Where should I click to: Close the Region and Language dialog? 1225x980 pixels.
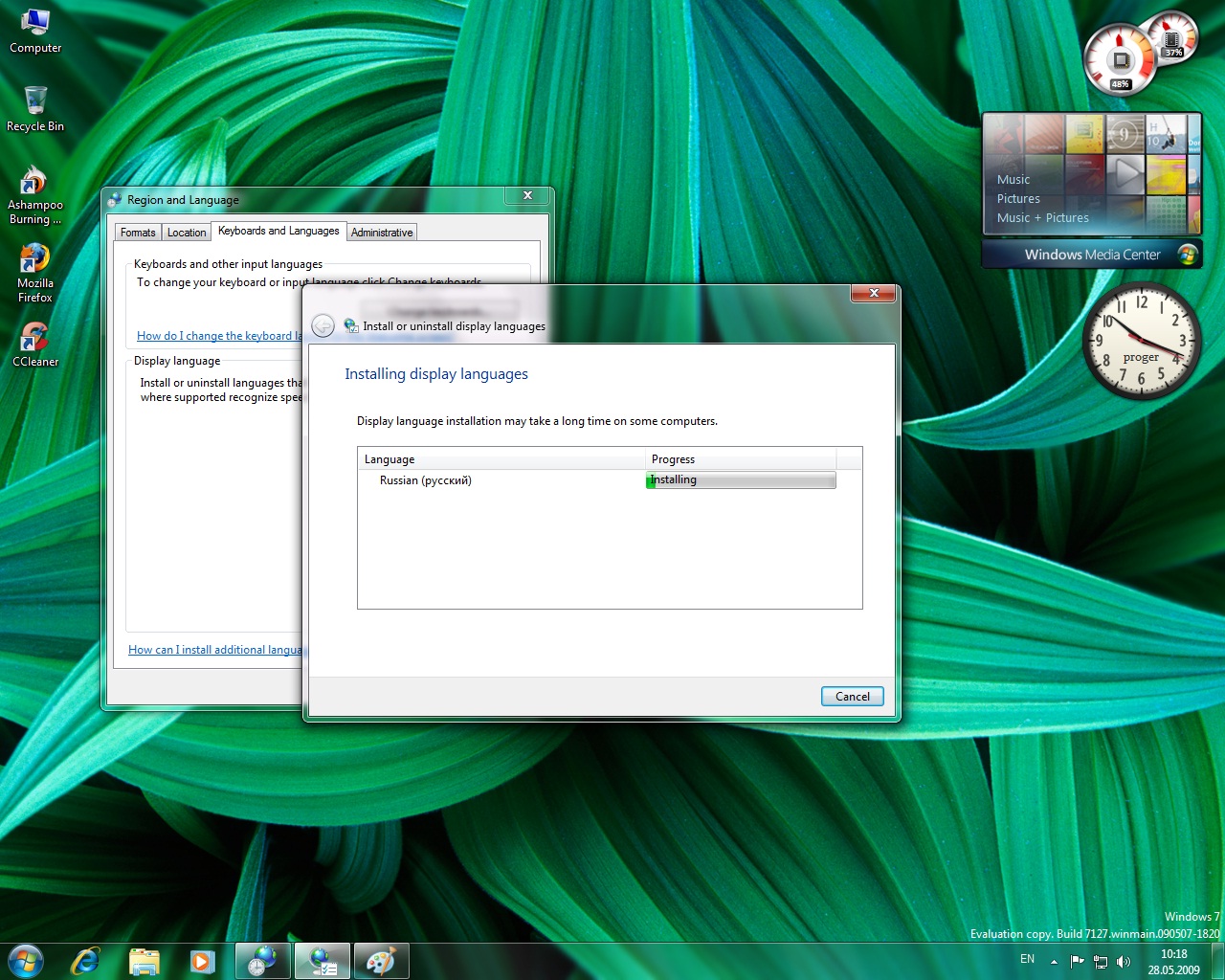pyautogui.click(x=527, y=195)
